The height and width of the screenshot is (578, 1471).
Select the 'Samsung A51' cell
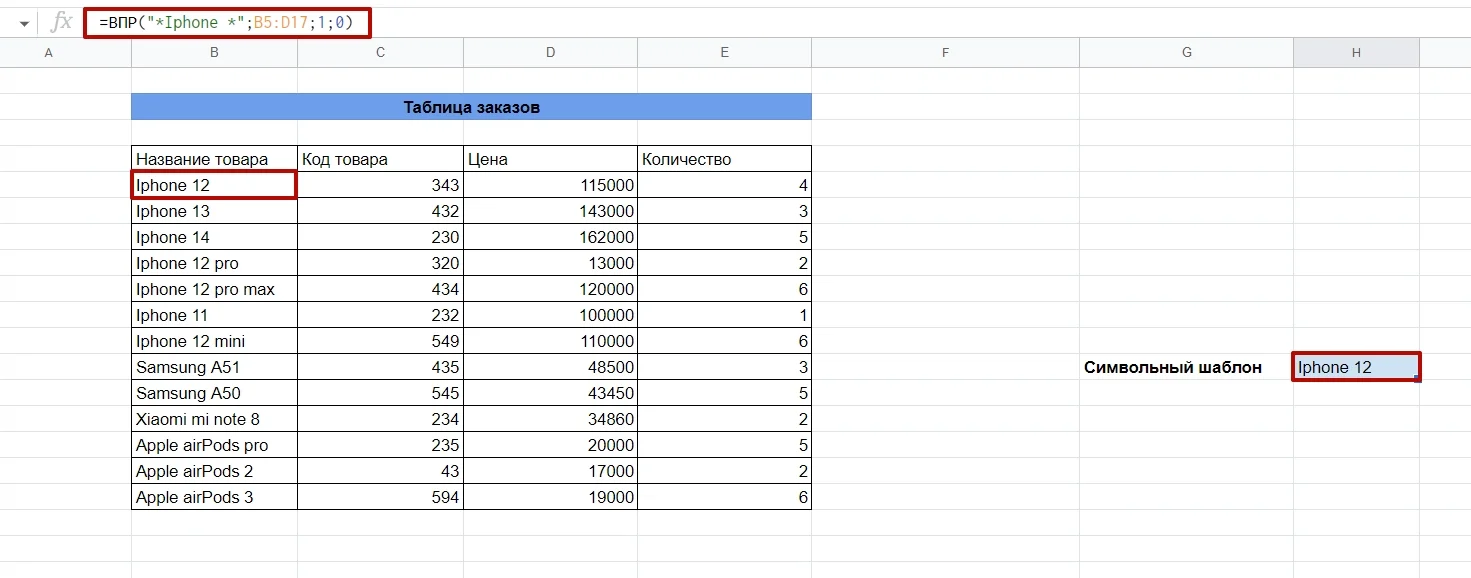214,367
